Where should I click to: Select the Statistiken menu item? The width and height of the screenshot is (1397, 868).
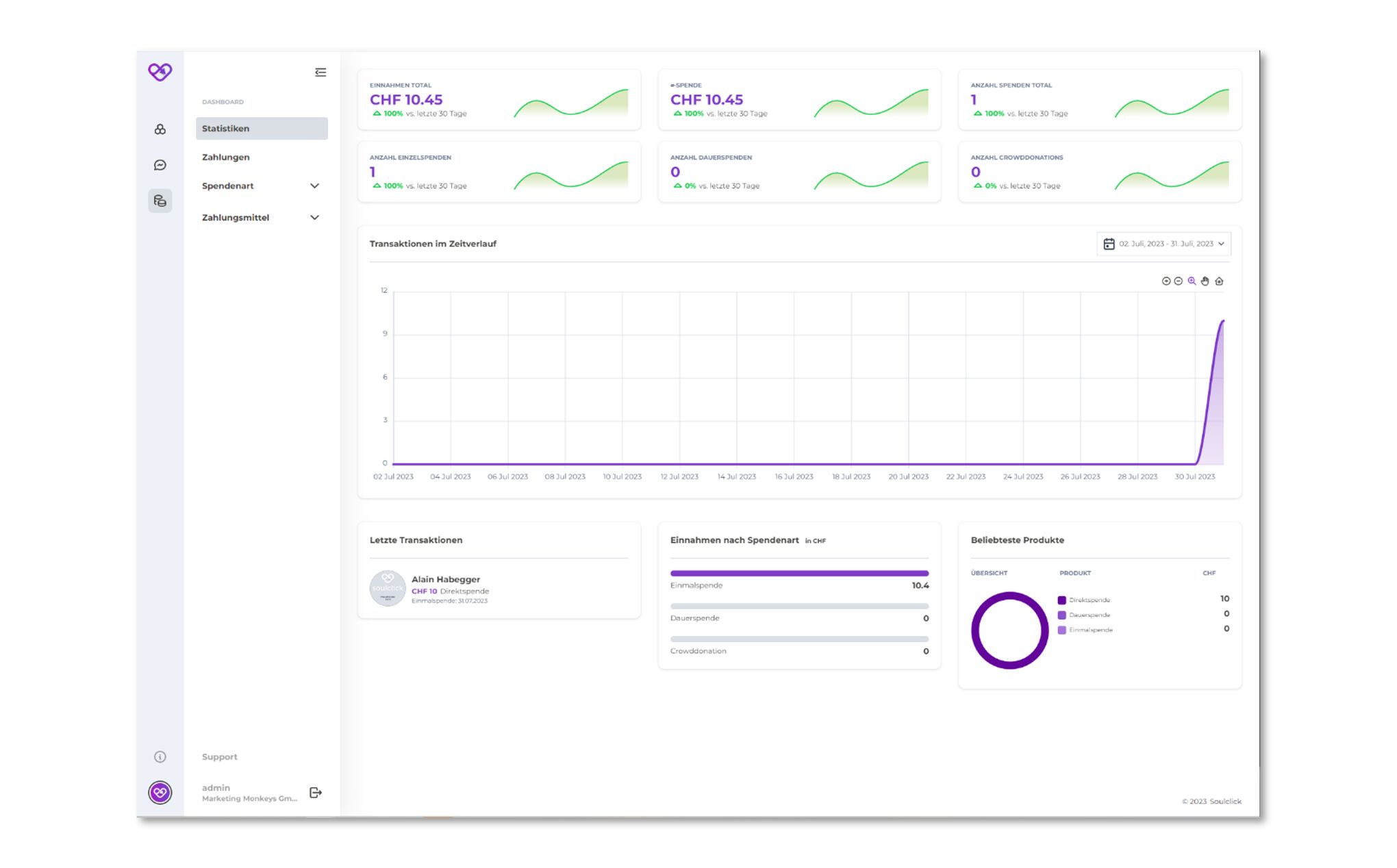tap(262, 129)
